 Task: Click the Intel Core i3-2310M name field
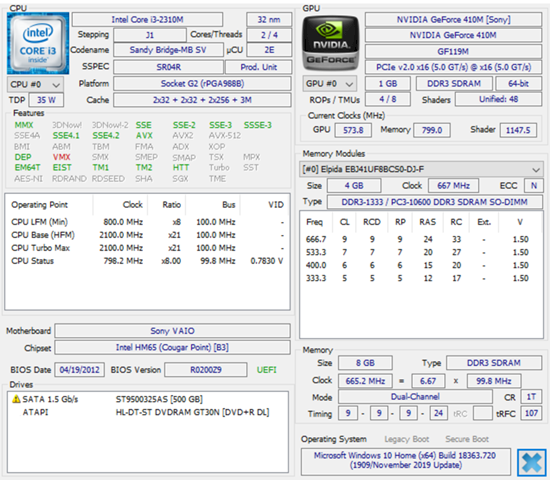tap(147, 20)
